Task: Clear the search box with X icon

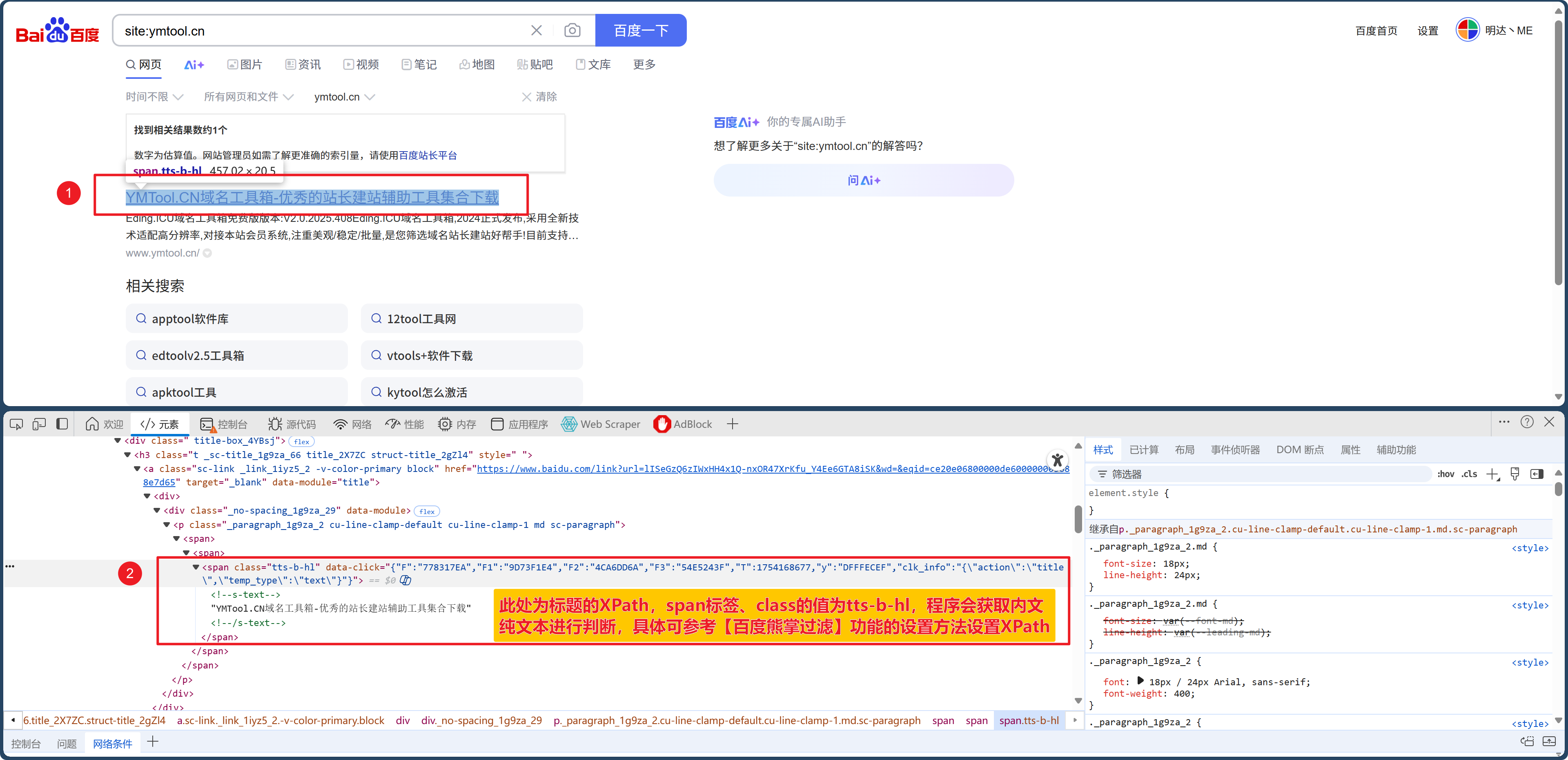Action: point(536,31)
